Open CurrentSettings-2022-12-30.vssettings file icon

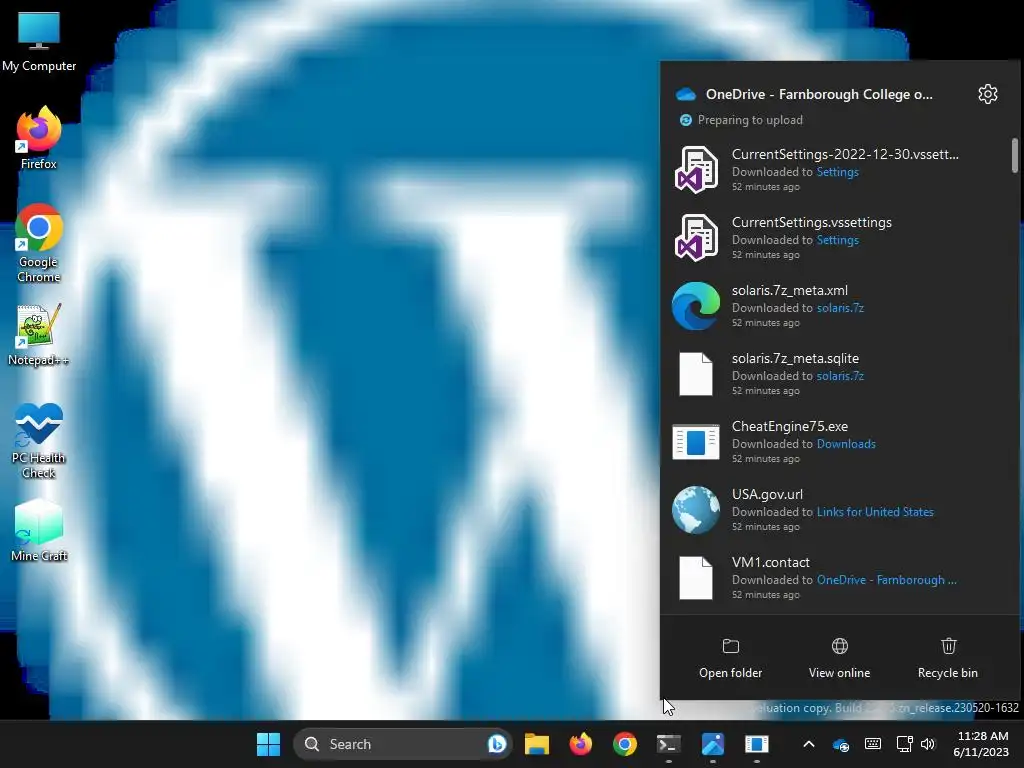coord(696,170)
